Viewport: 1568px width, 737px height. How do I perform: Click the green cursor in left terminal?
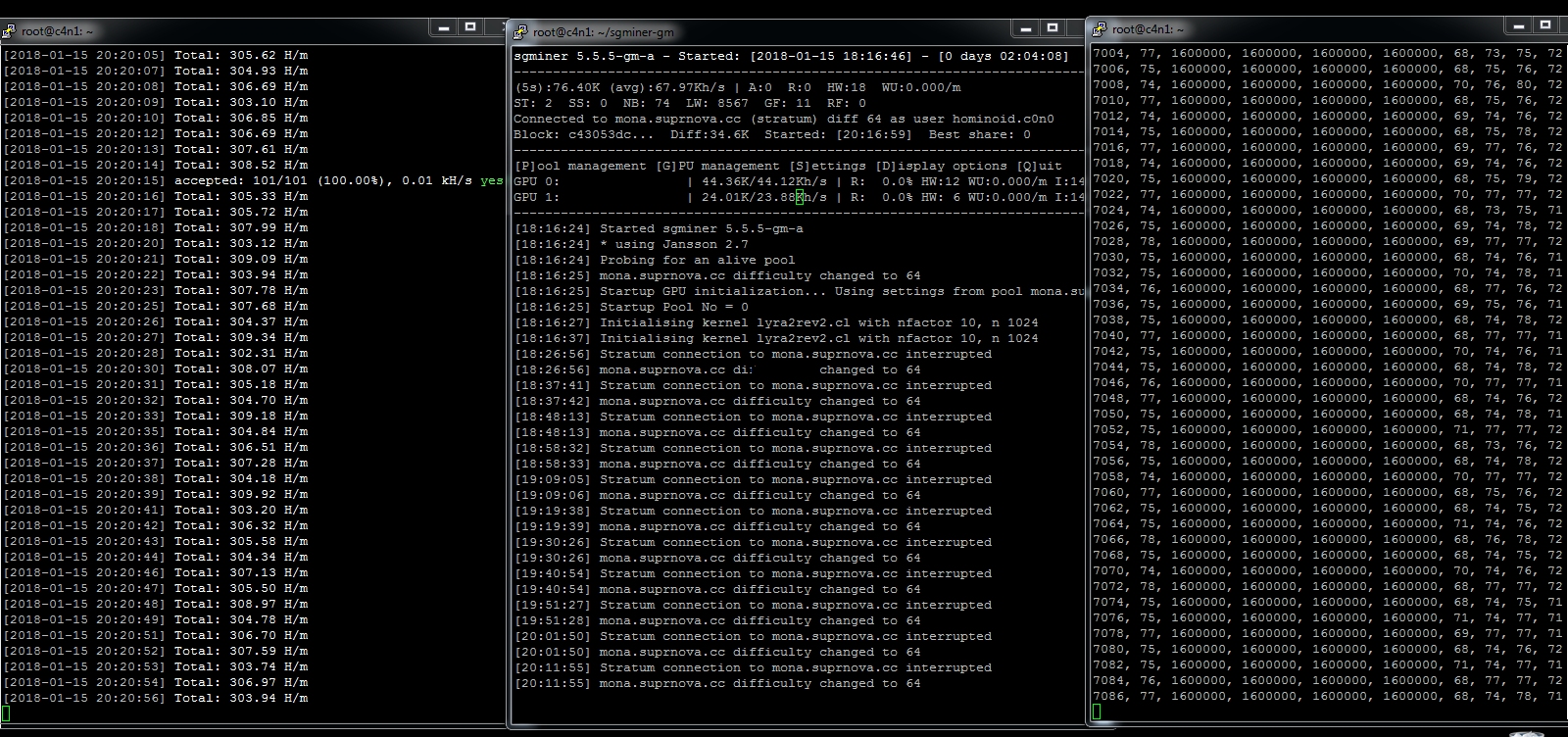pyautogui.click(x=6, y=713)
